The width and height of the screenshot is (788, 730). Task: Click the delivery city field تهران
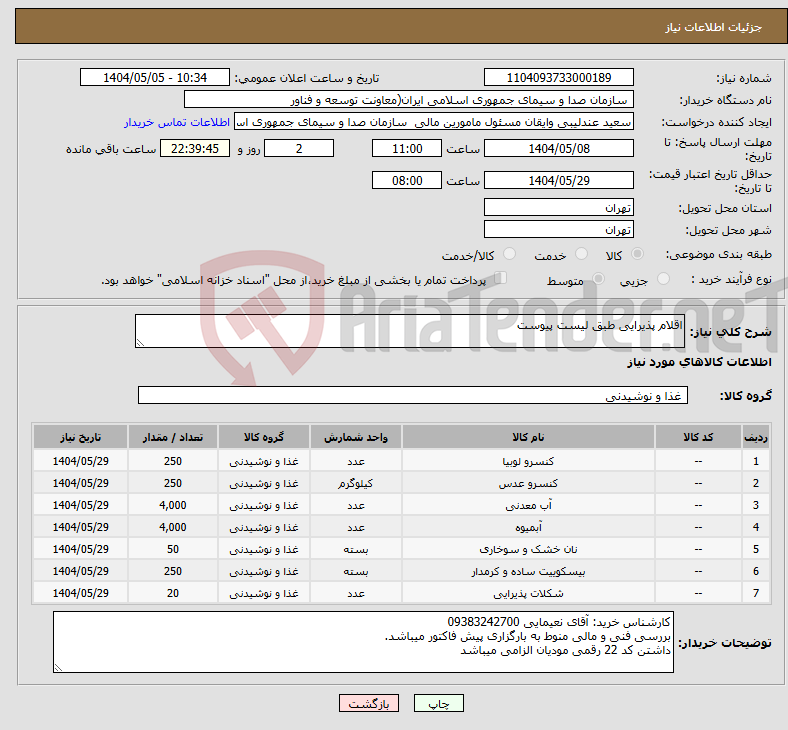coord(558,230)
